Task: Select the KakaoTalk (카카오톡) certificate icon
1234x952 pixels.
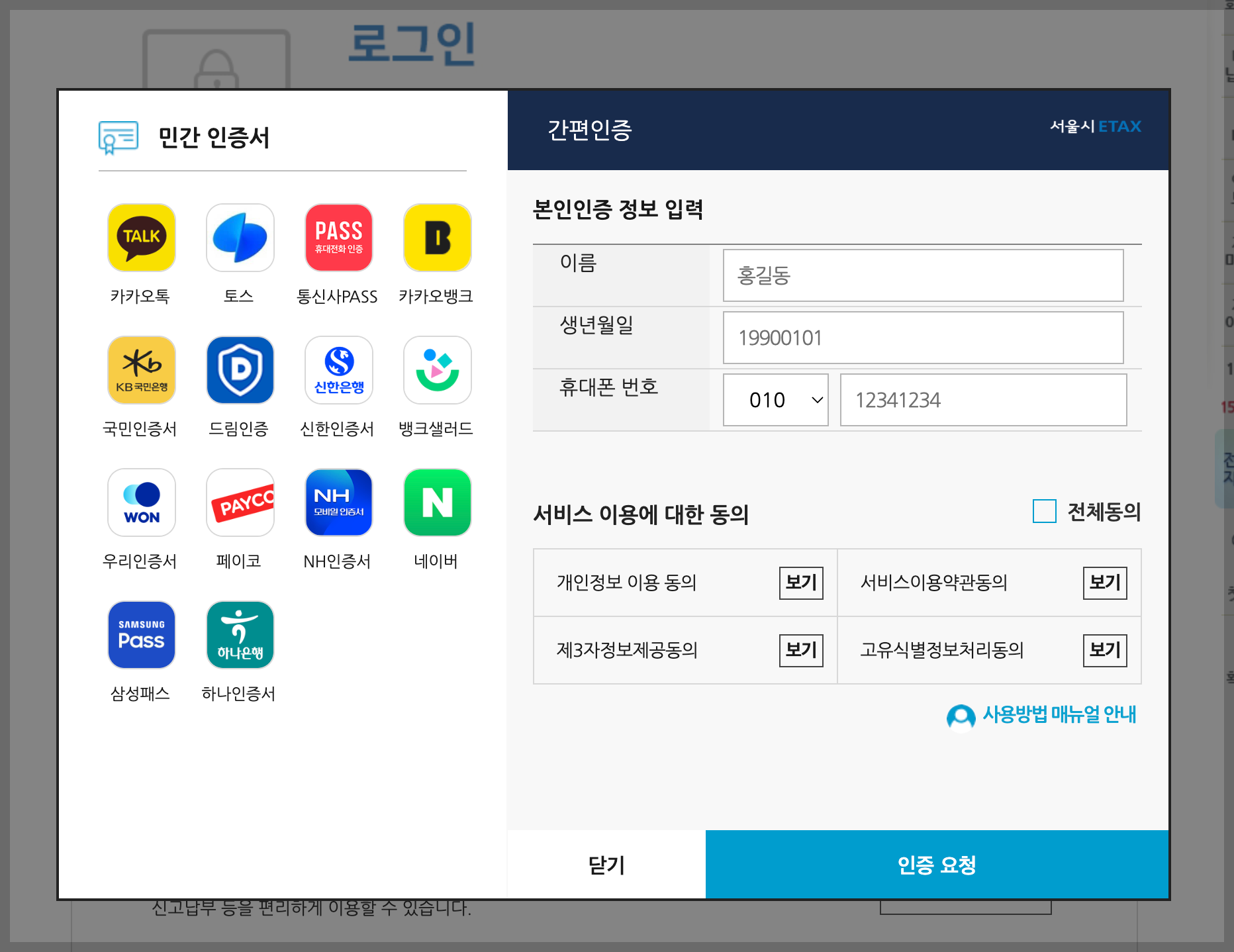Action: [141, 238]
